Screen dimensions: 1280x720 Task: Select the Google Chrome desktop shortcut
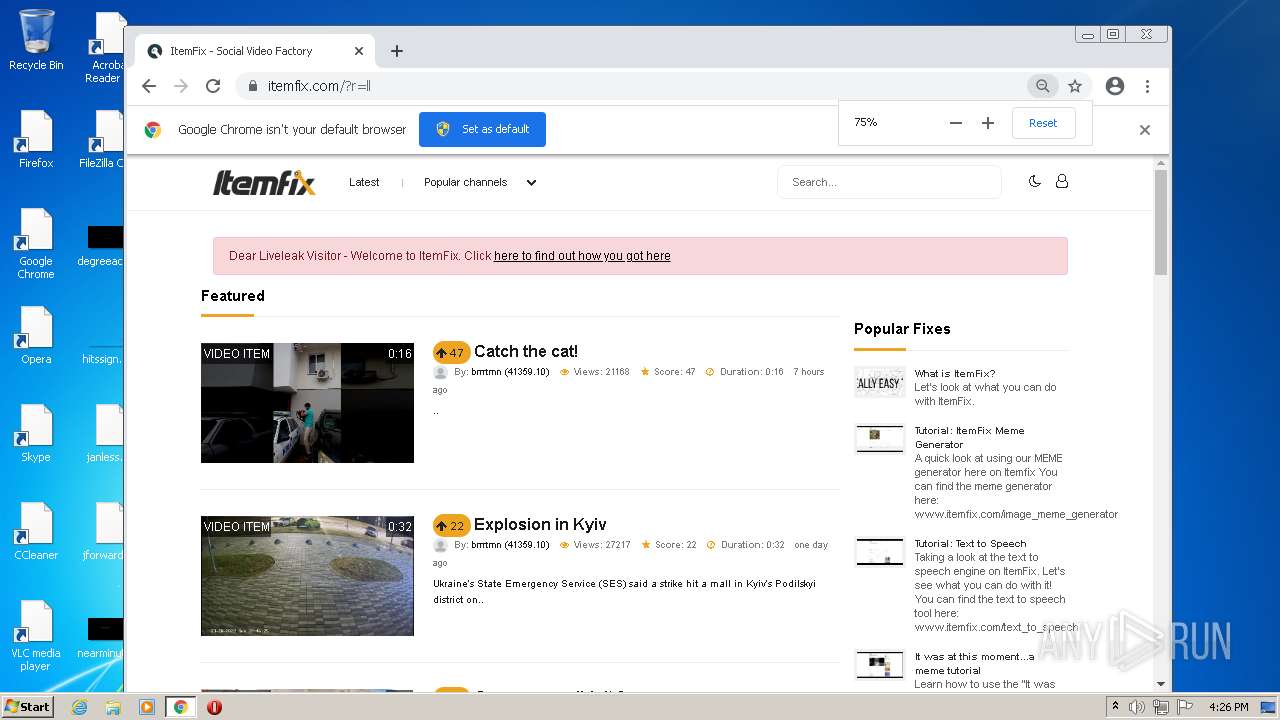35,243
